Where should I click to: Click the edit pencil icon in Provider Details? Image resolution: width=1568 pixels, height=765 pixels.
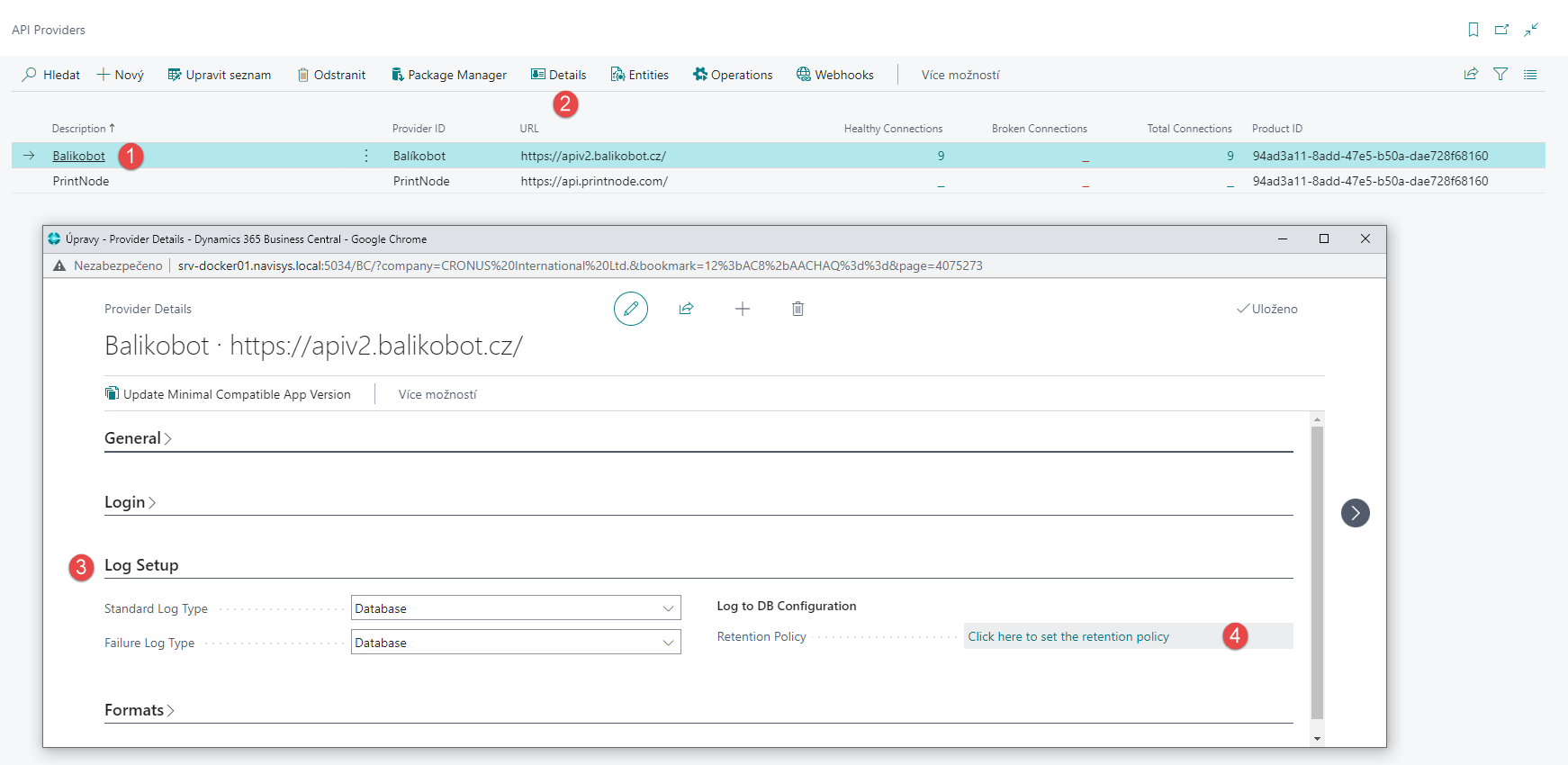click(x=630, y=309)
